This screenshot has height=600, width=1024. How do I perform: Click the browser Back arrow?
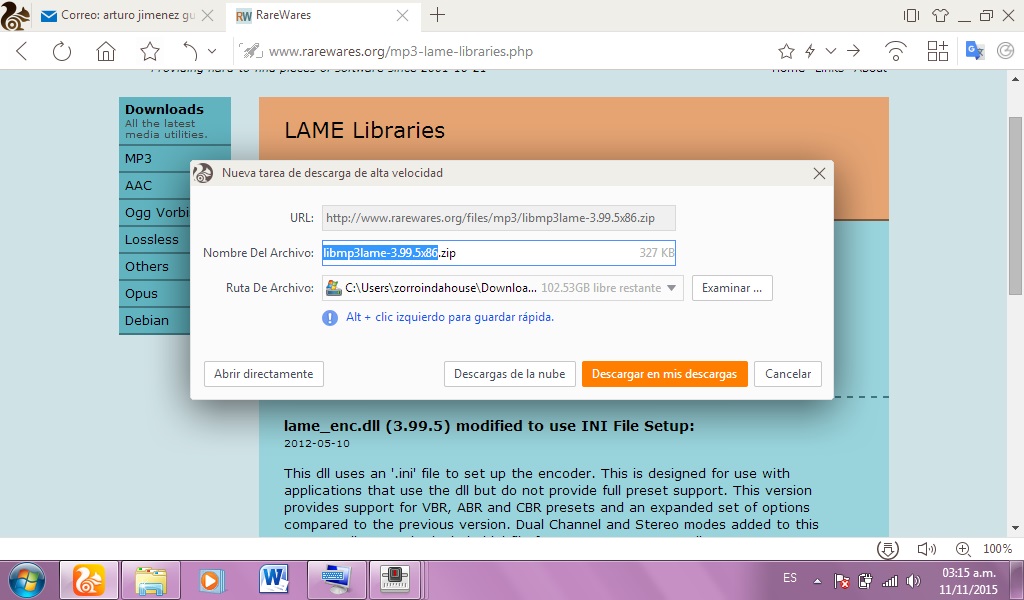[x=22, y=51]
